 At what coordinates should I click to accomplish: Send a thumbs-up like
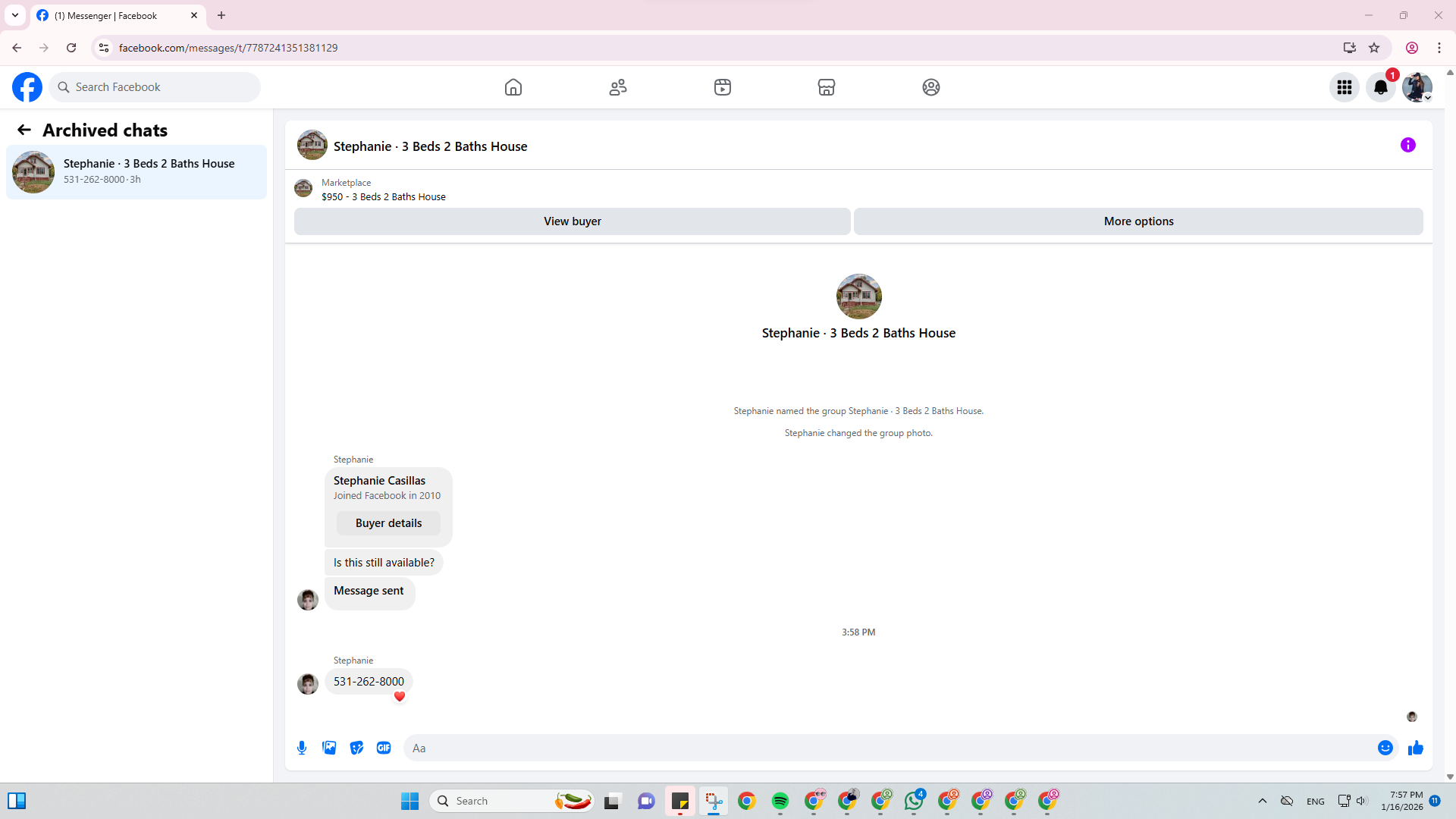(1415, 748)
